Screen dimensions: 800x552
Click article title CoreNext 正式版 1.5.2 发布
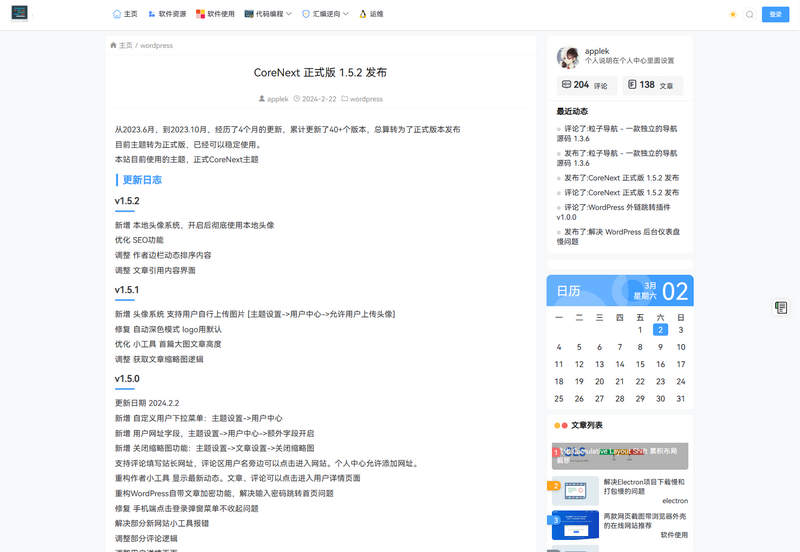click(x=320, y=72)
